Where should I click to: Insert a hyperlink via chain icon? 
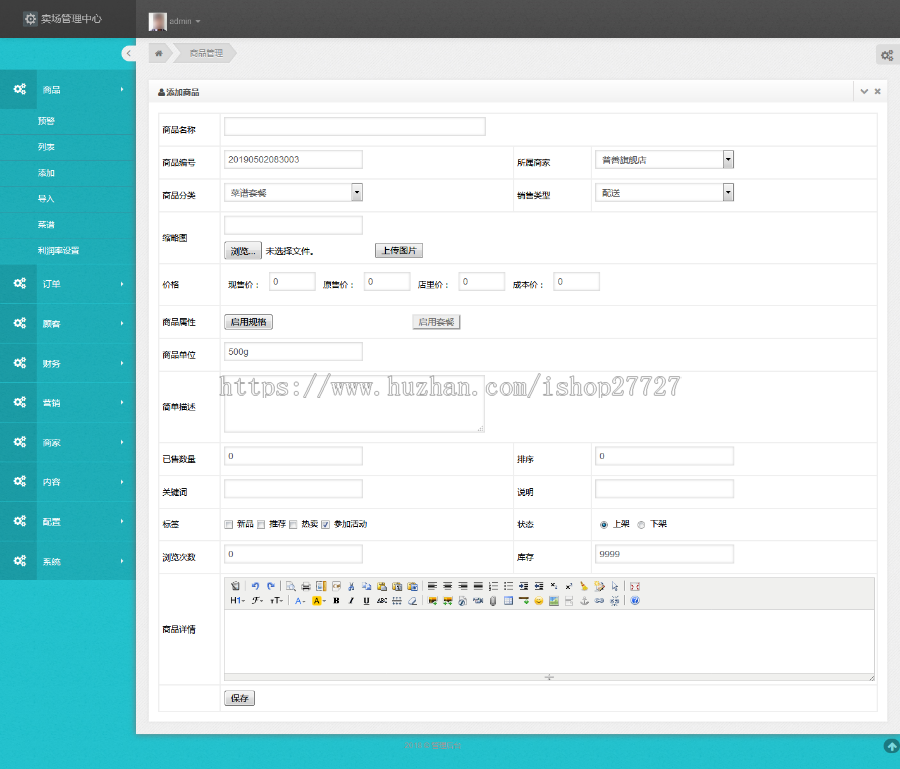click(599, 601)
